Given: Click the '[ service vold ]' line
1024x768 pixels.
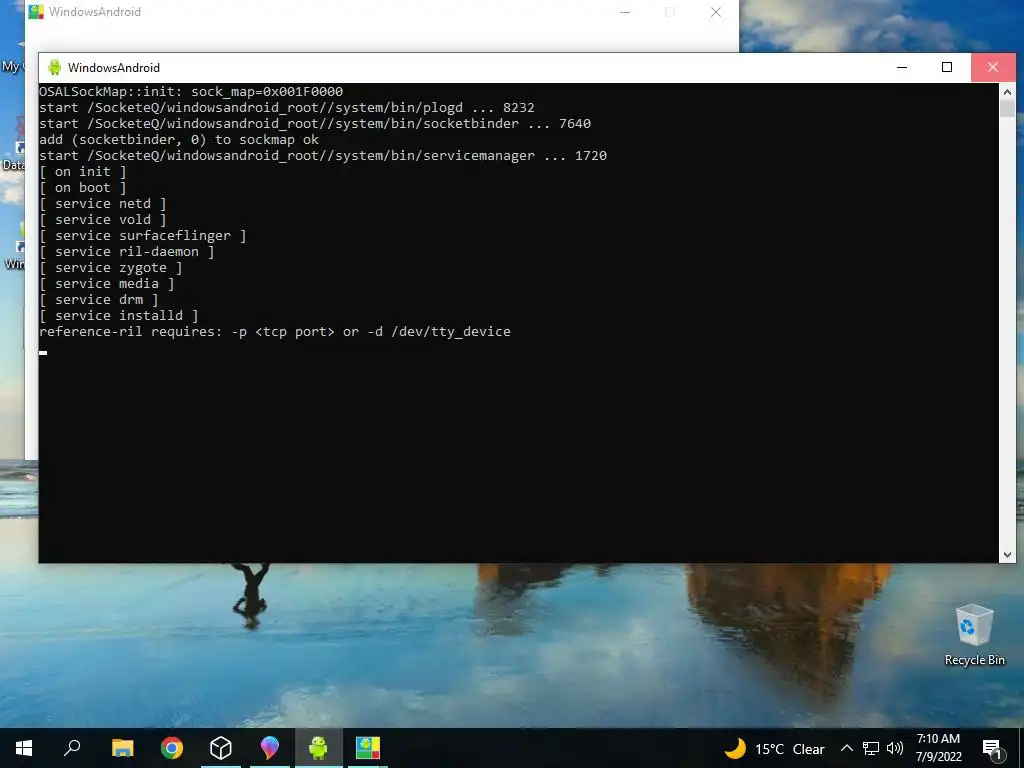Looking at the screenshot, I should 103,219.
